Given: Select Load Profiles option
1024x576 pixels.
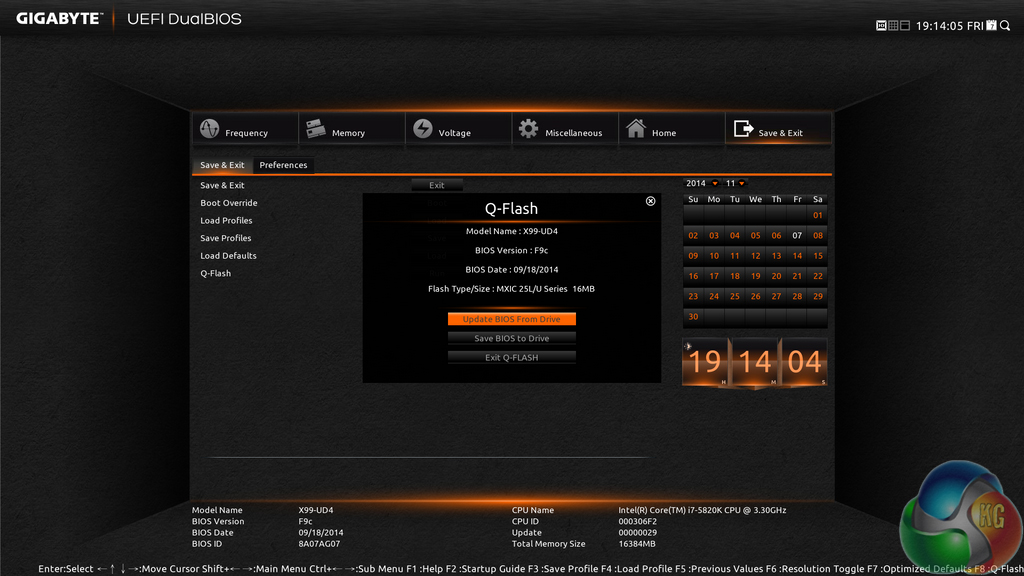Looking at the screenshot, I should (226, 221).
